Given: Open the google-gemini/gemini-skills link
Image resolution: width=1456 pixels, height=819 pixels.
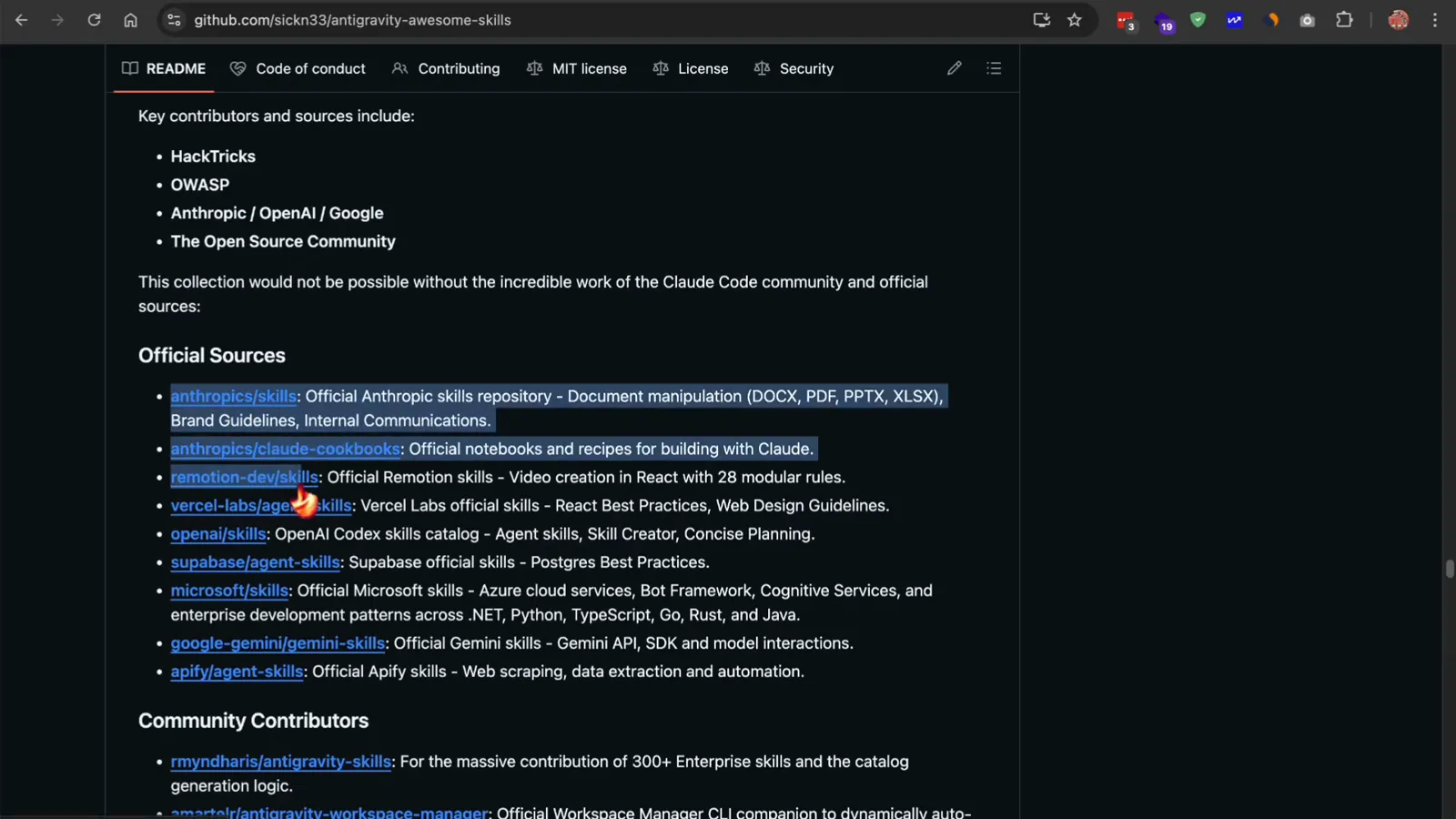Looking at the screenshot, I should click(278, 642).
